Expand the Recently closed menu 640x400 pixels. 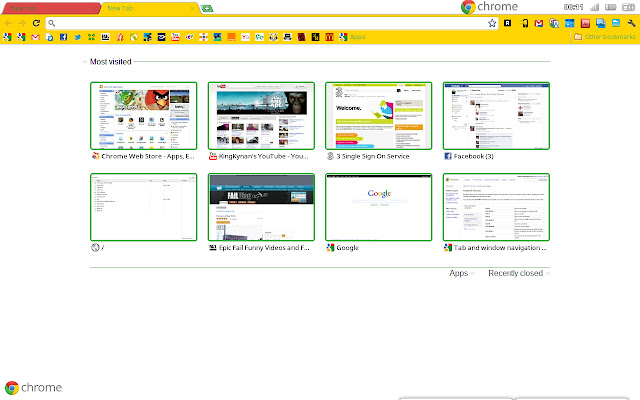tap(519, 273)
